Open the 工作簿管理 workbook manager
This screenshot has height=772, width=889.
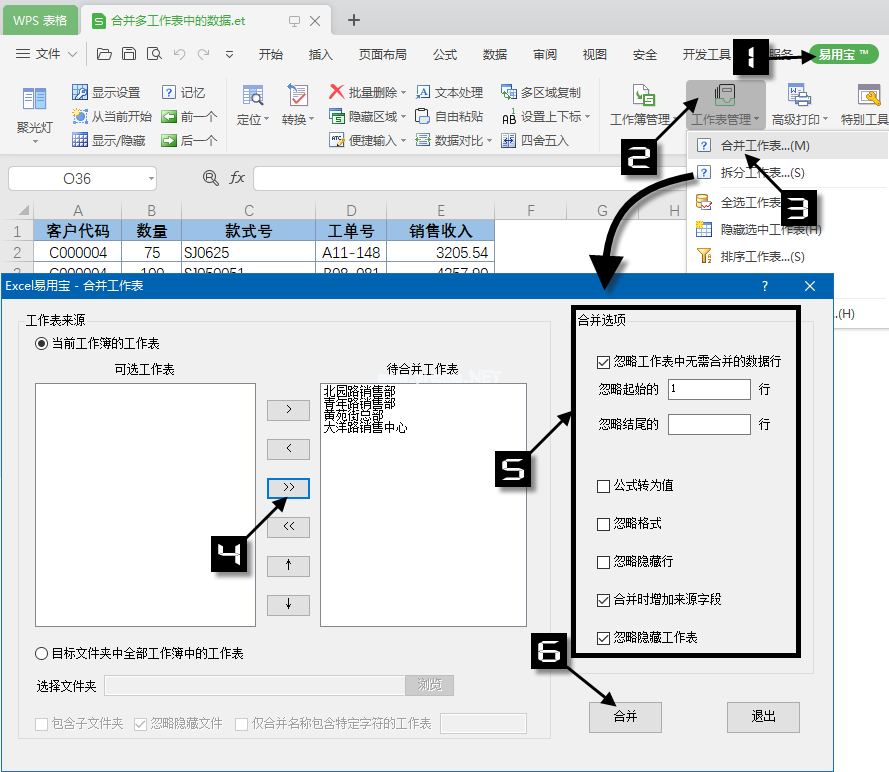coord(643,96)
